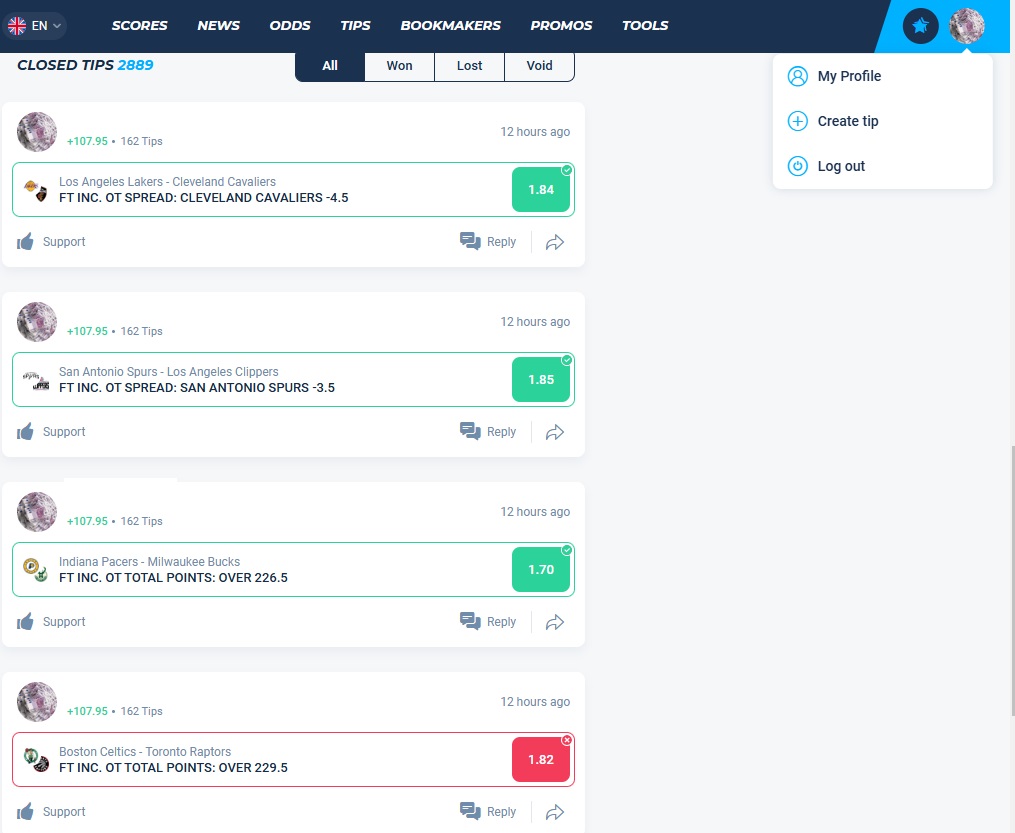Screen dimensions: 1015x833
Task: Click the Create tip plus icon
Action: point(797,121)
